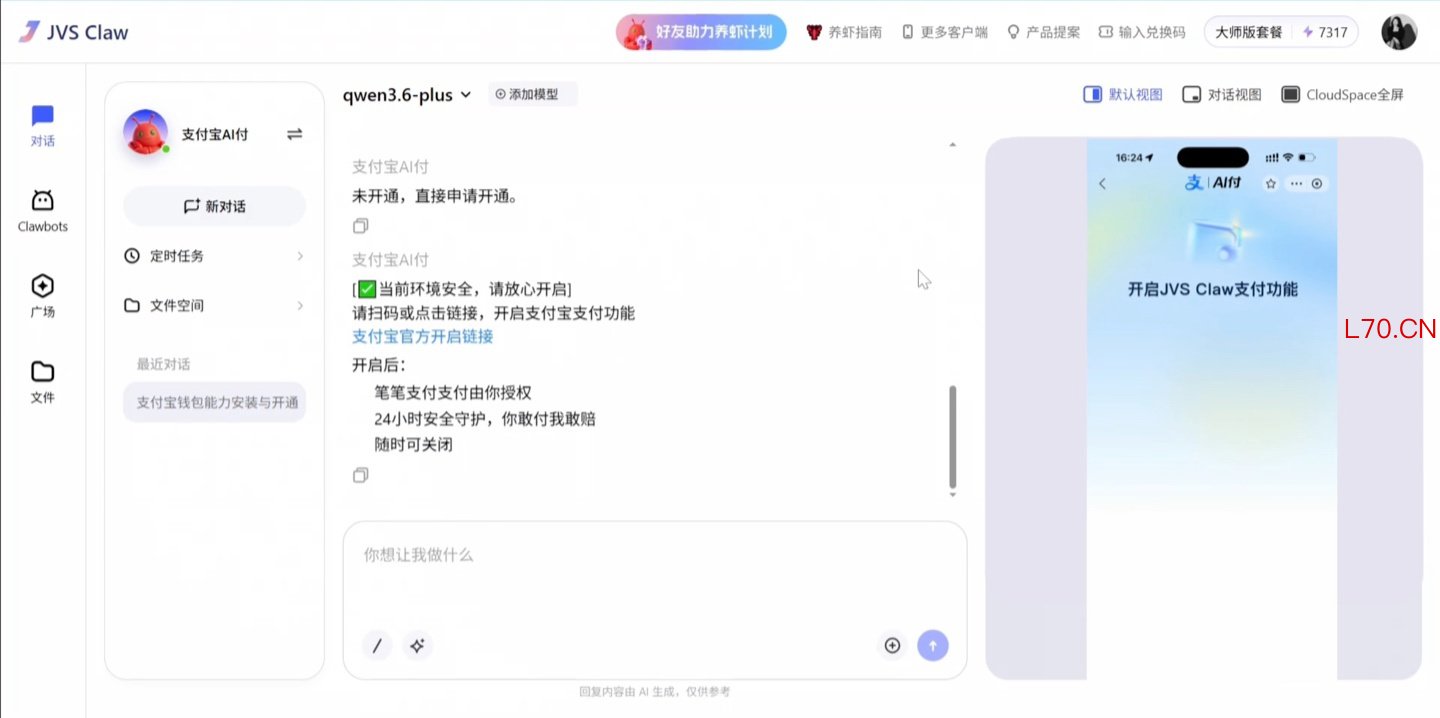Expand the 文件空间 entry
This screenshot has width=1440, height=718.
214,306
